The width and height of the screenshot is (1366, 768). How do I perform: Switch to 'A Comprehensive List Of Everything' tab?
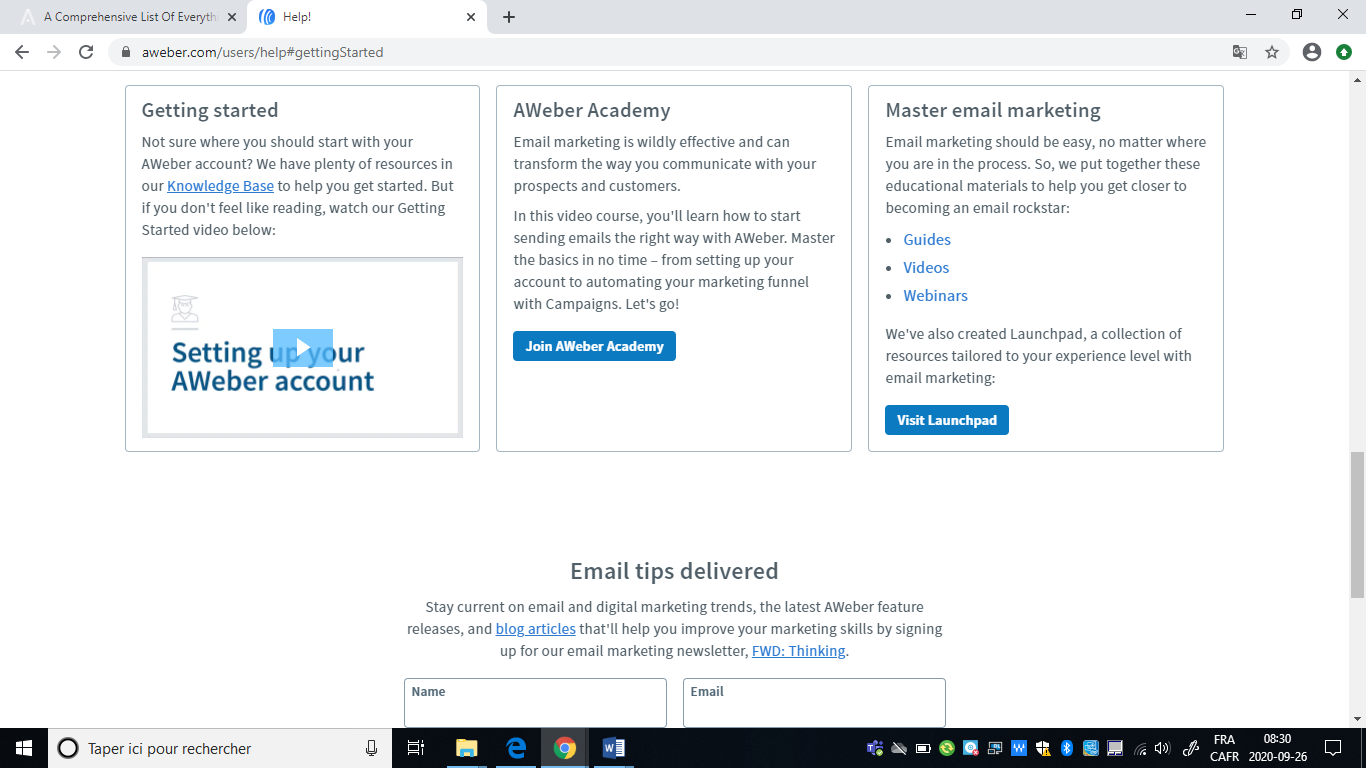pos(130,17)
